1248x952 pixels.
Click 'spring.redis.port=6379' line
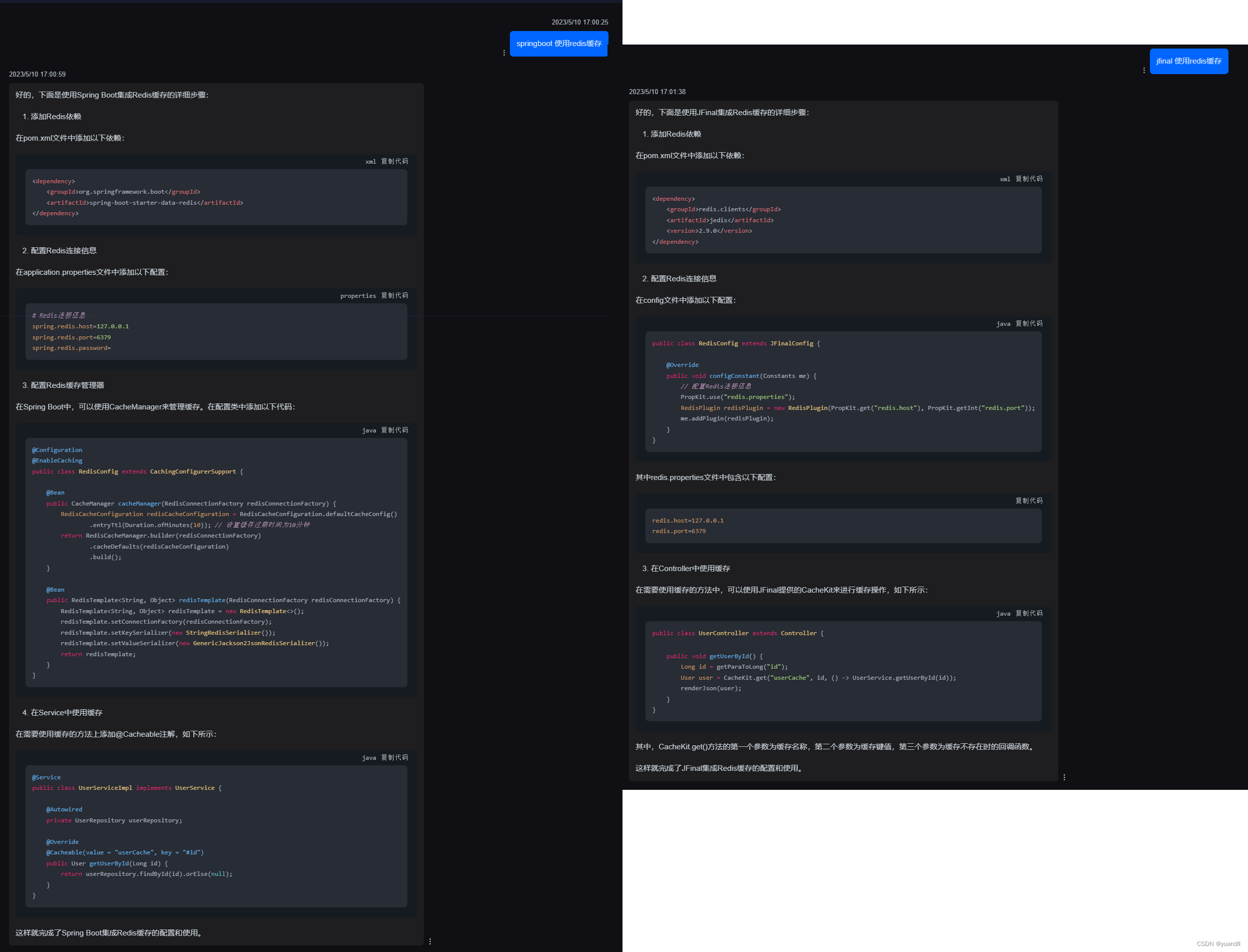click(x=72, y=337)
